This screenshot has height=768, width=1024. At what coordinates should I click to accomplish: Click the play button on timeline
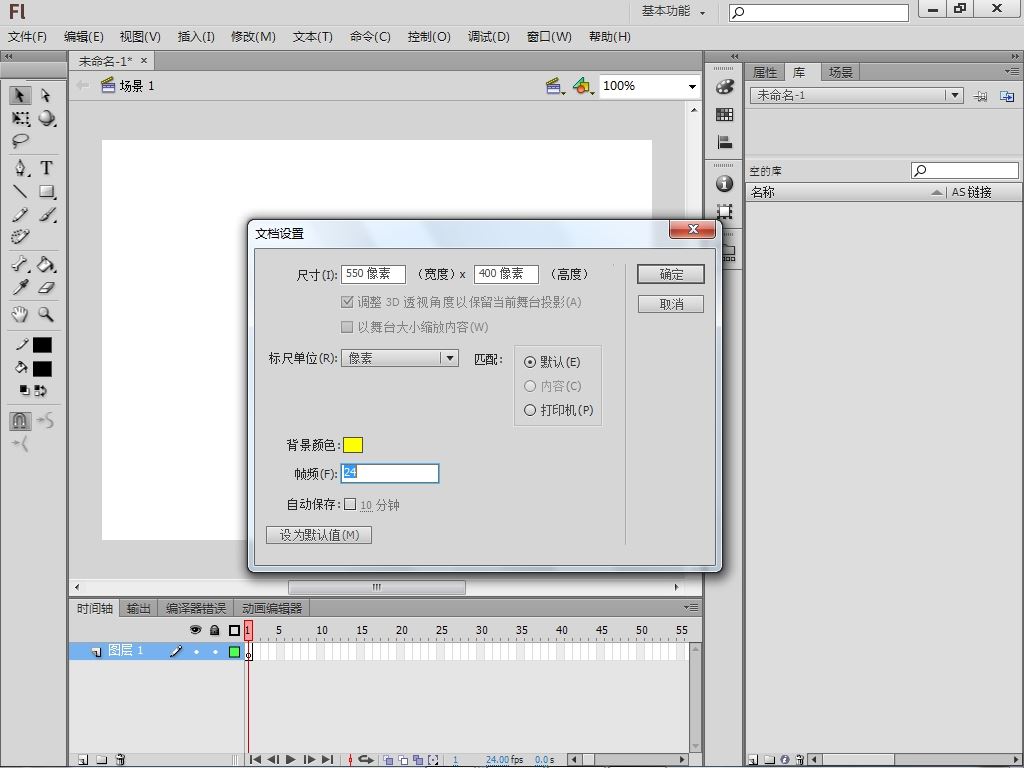[x=291, y=760]
